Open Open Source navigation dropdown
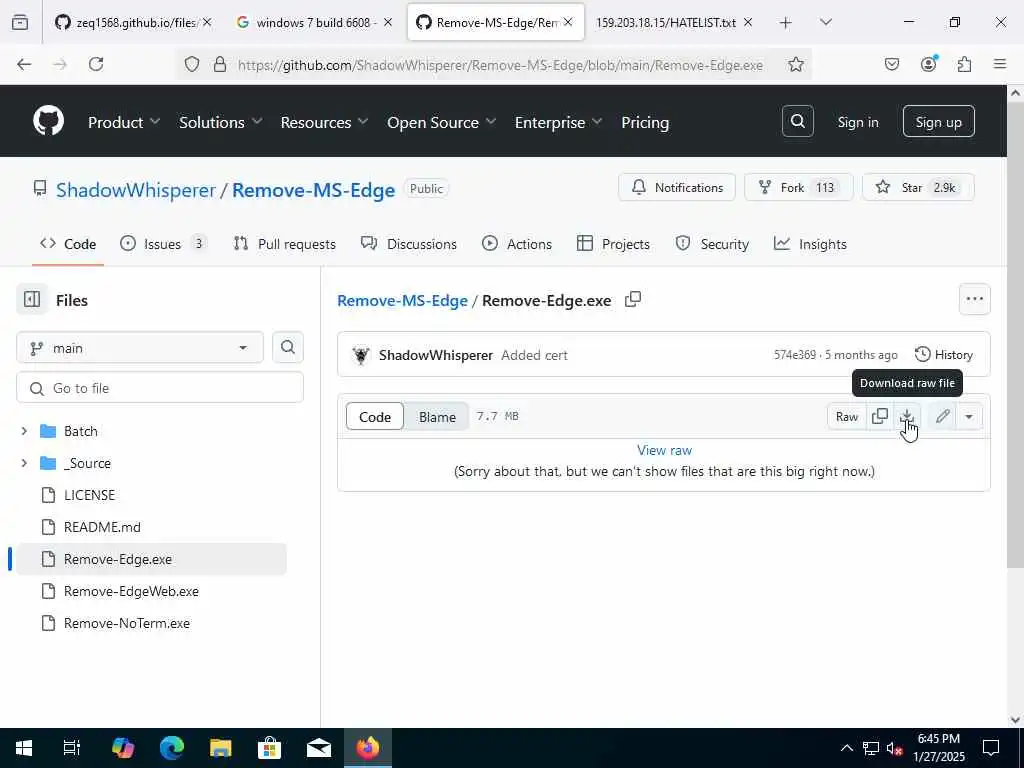1024x768 pixels. tap(441, 122)
